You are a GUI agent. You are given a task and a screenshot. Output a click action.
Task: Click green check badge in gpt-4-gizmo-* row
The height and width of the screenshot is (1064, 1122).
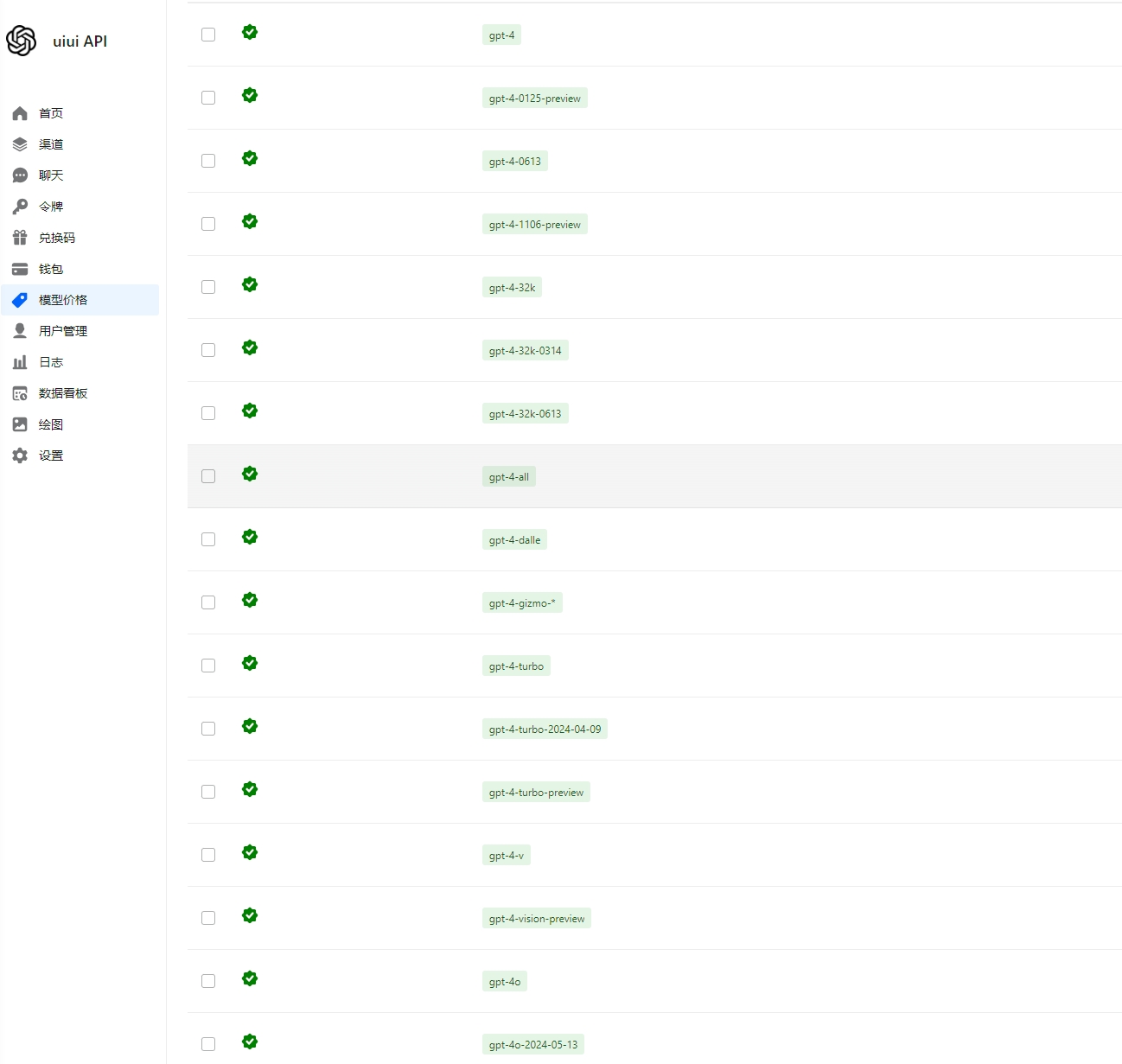250,600
